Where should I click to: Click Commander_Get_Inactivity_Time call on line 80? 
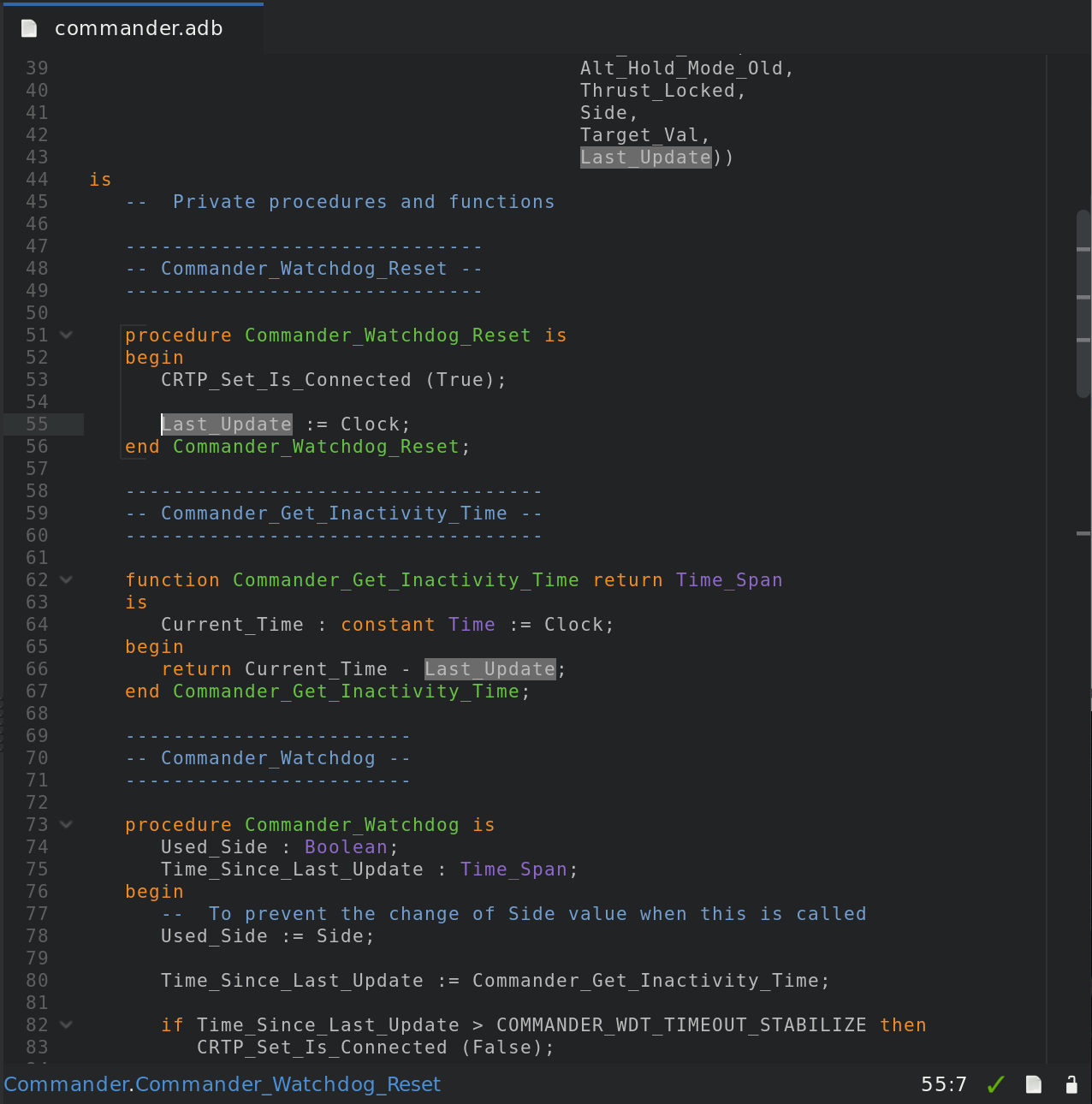645,981
